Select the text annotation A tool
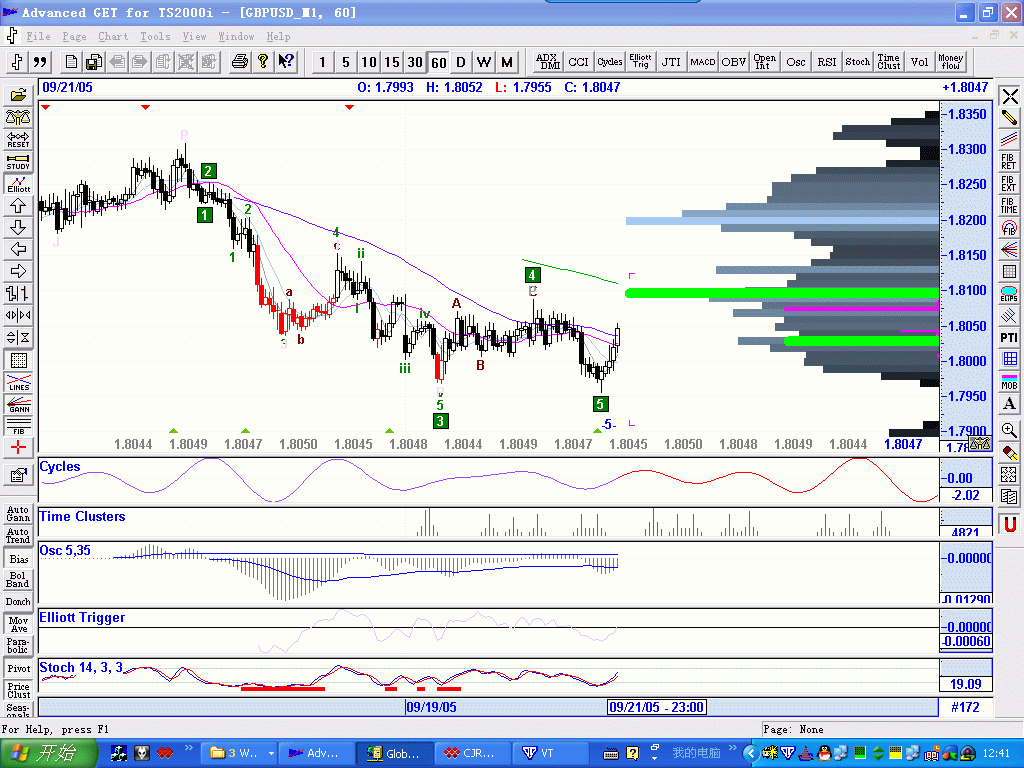Screen dimensions: 1024x768 1010,404
